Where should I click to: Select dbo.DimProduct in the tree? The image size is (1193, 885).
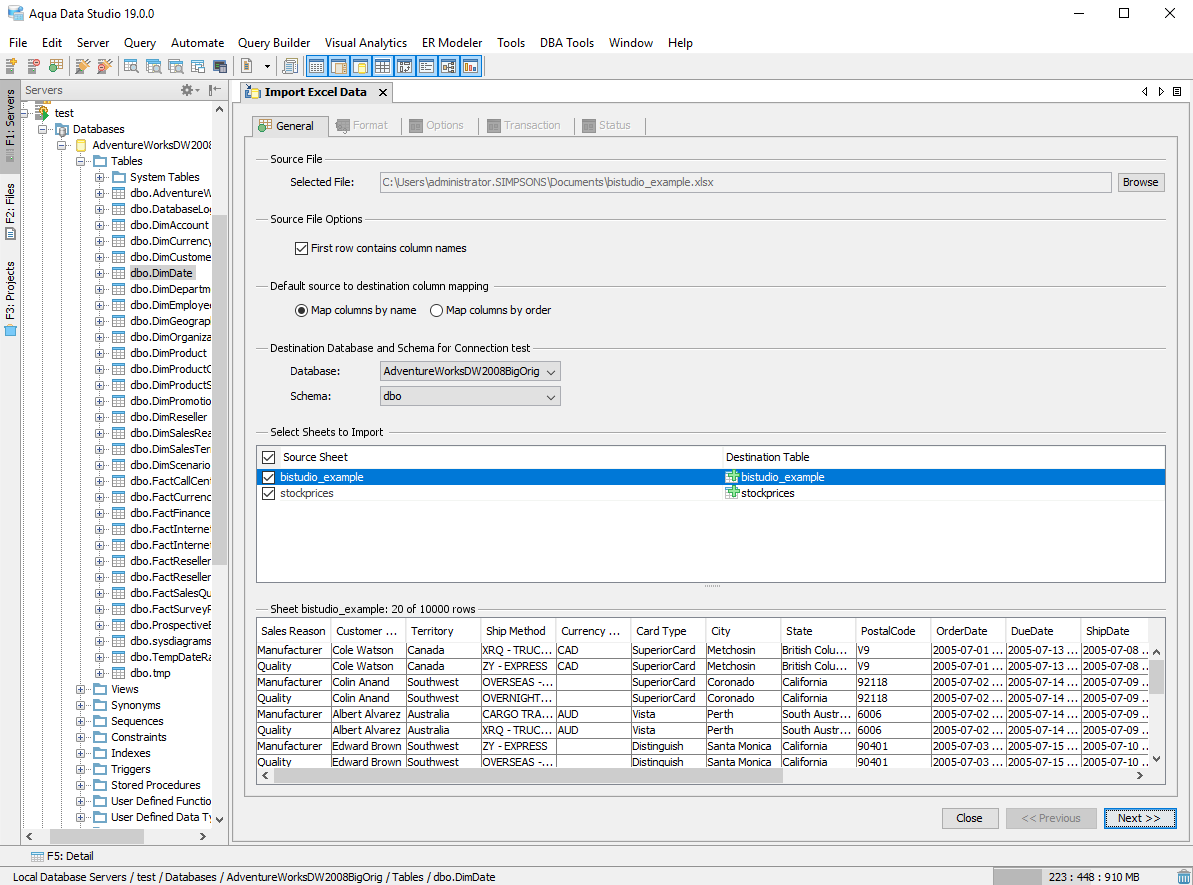point(168,353)
